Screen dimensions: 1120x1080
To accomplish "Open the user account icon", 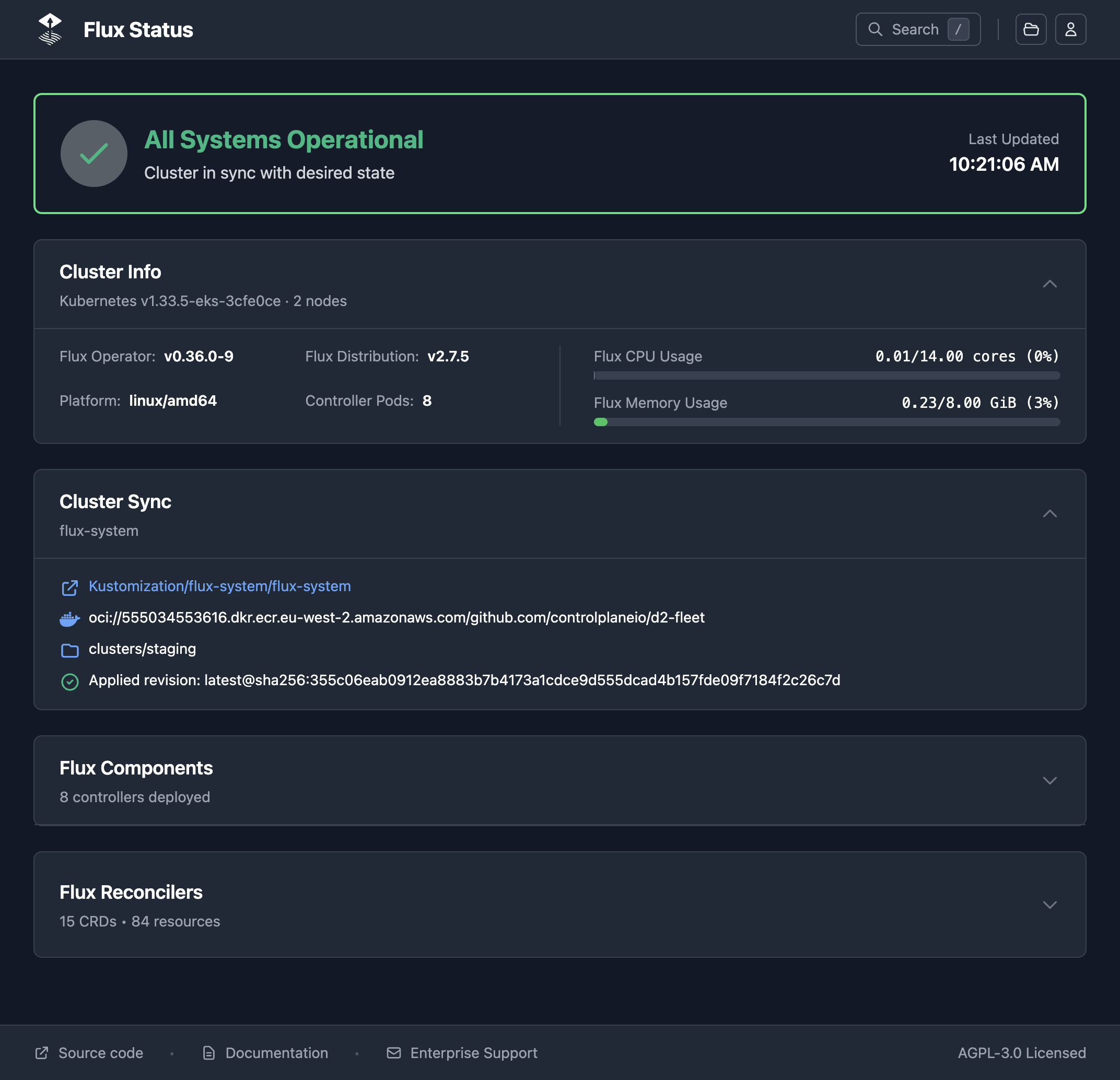I will (1071, 29).
